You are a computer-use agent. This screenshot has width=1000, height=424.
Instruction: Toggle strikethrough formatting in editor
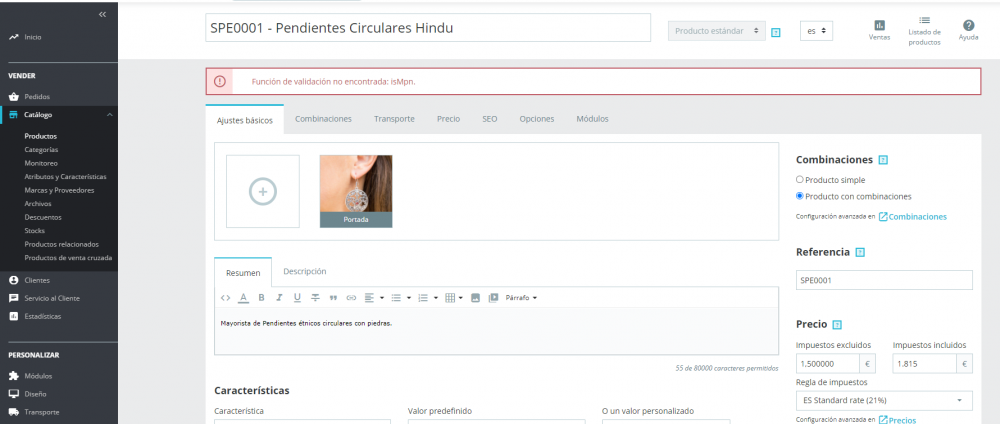coord(315,298)
